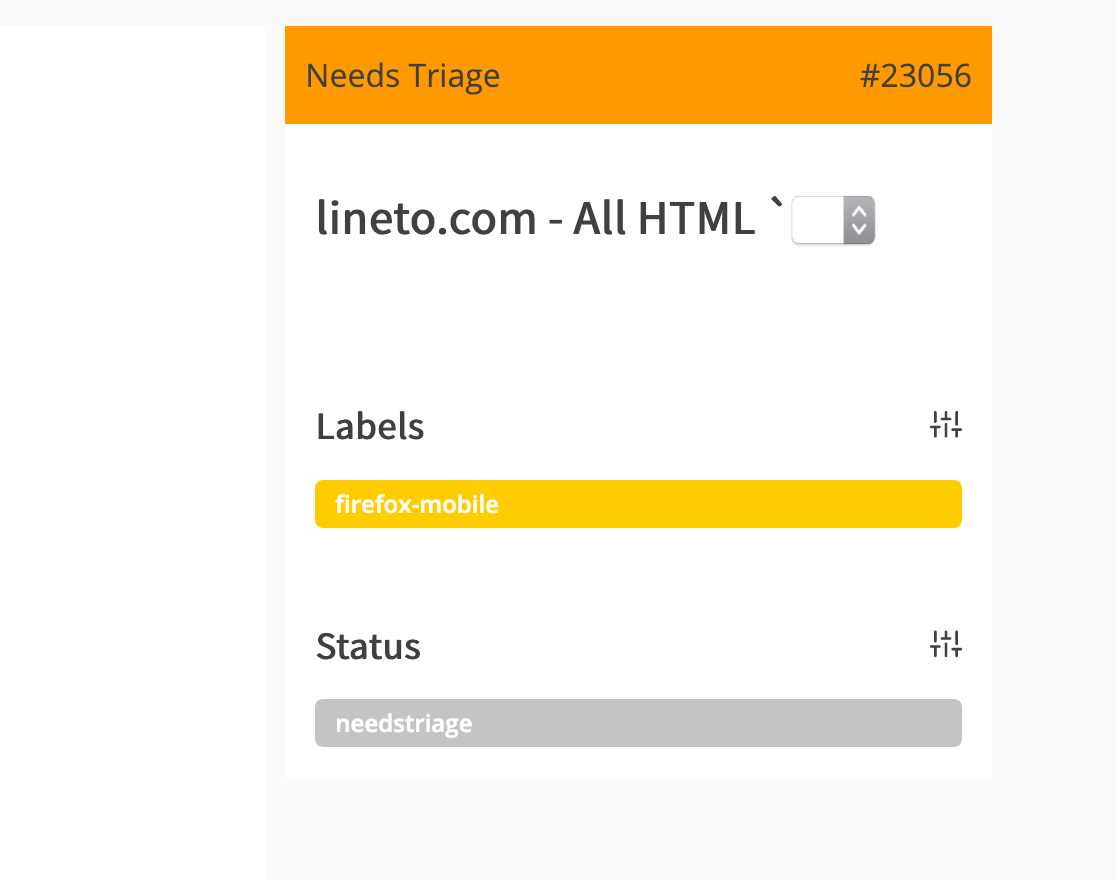Click the orange header bar

click(x=638, y=75)
